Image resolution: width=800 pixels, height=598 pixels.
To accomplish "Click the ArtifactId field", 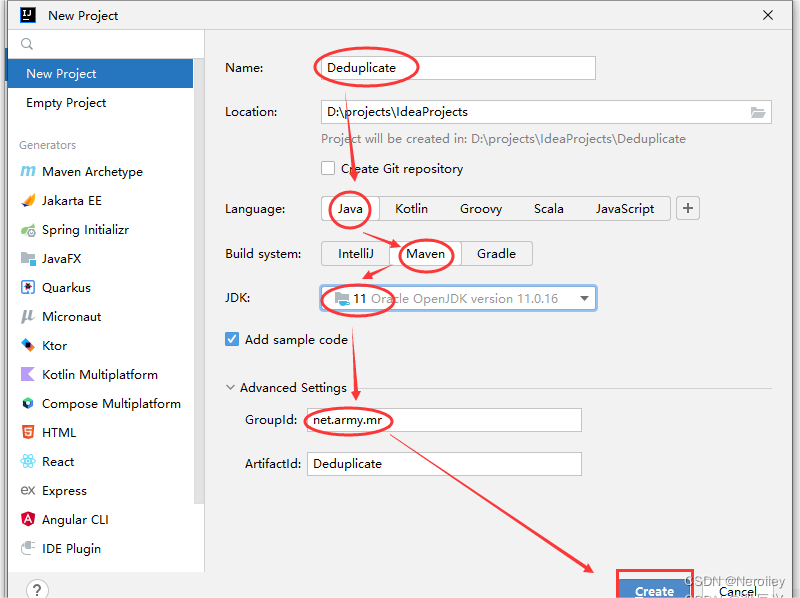I will point(444,464).
